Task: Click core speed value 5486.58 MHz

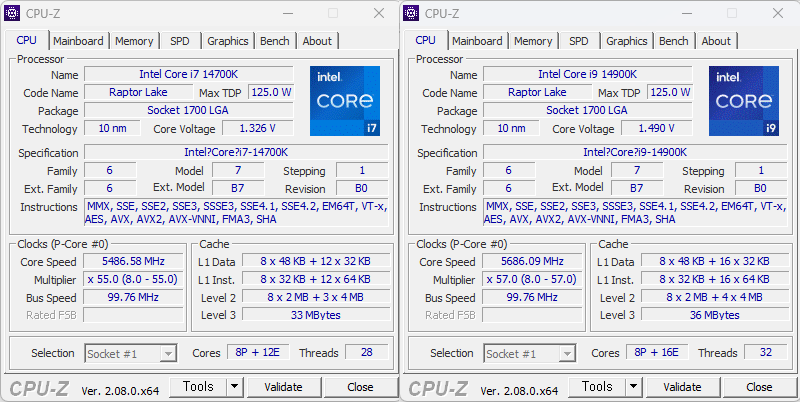Action: [x=133, y=261]
